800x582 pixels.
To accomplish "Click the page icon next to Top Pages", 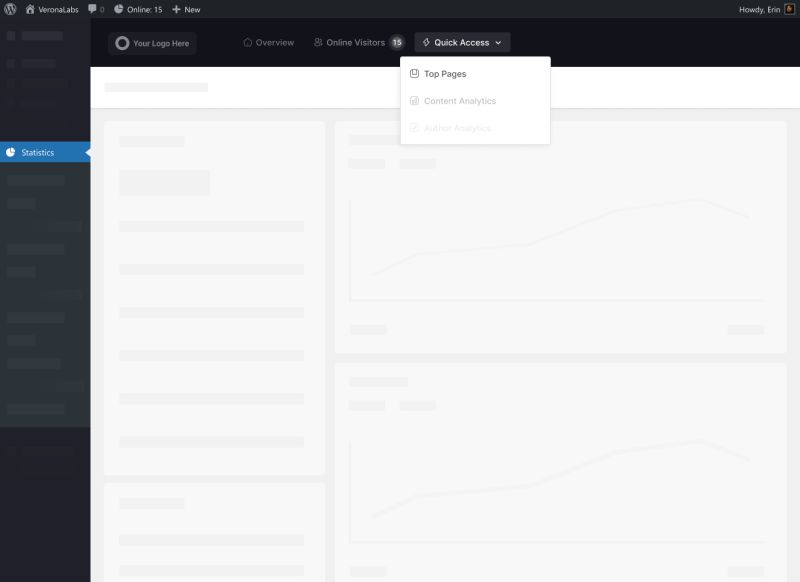I will (414, 73).
